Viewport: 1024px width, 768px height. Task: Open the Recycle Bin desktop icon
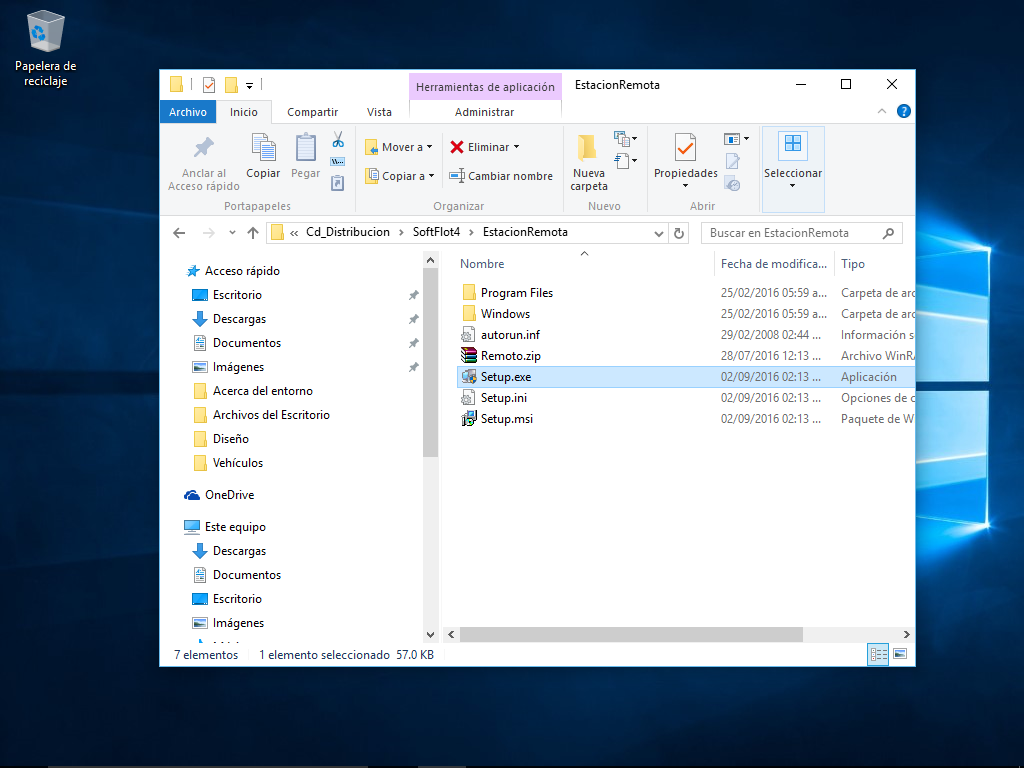pos(45,33)
